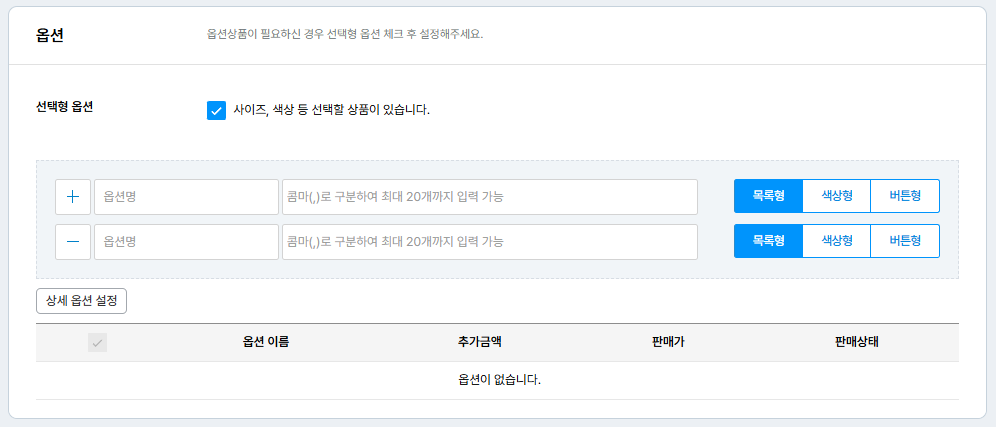Switch first option row to 색상형

pos(837,197)
